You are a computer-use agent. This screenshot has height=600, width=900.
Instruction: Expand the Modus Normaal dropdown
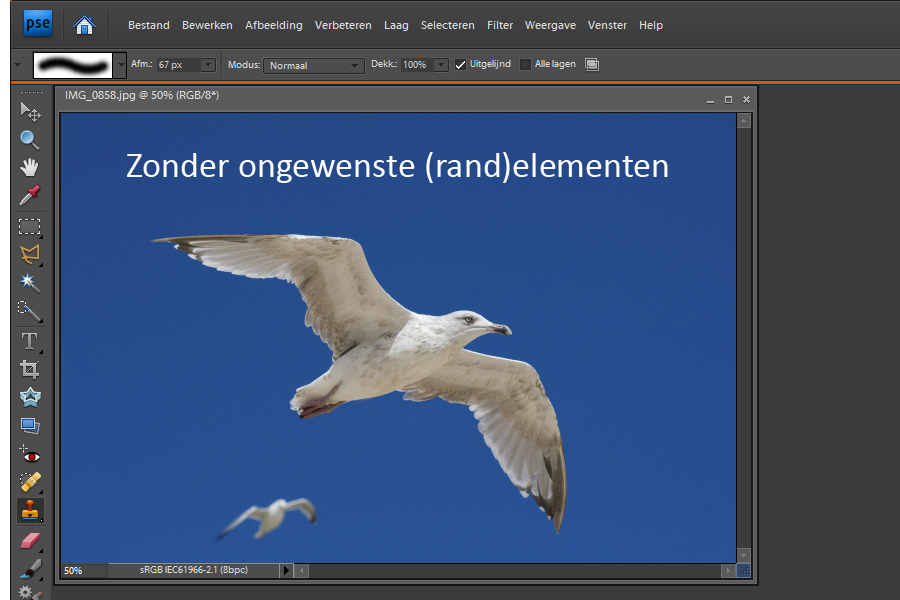pos(313,65)
